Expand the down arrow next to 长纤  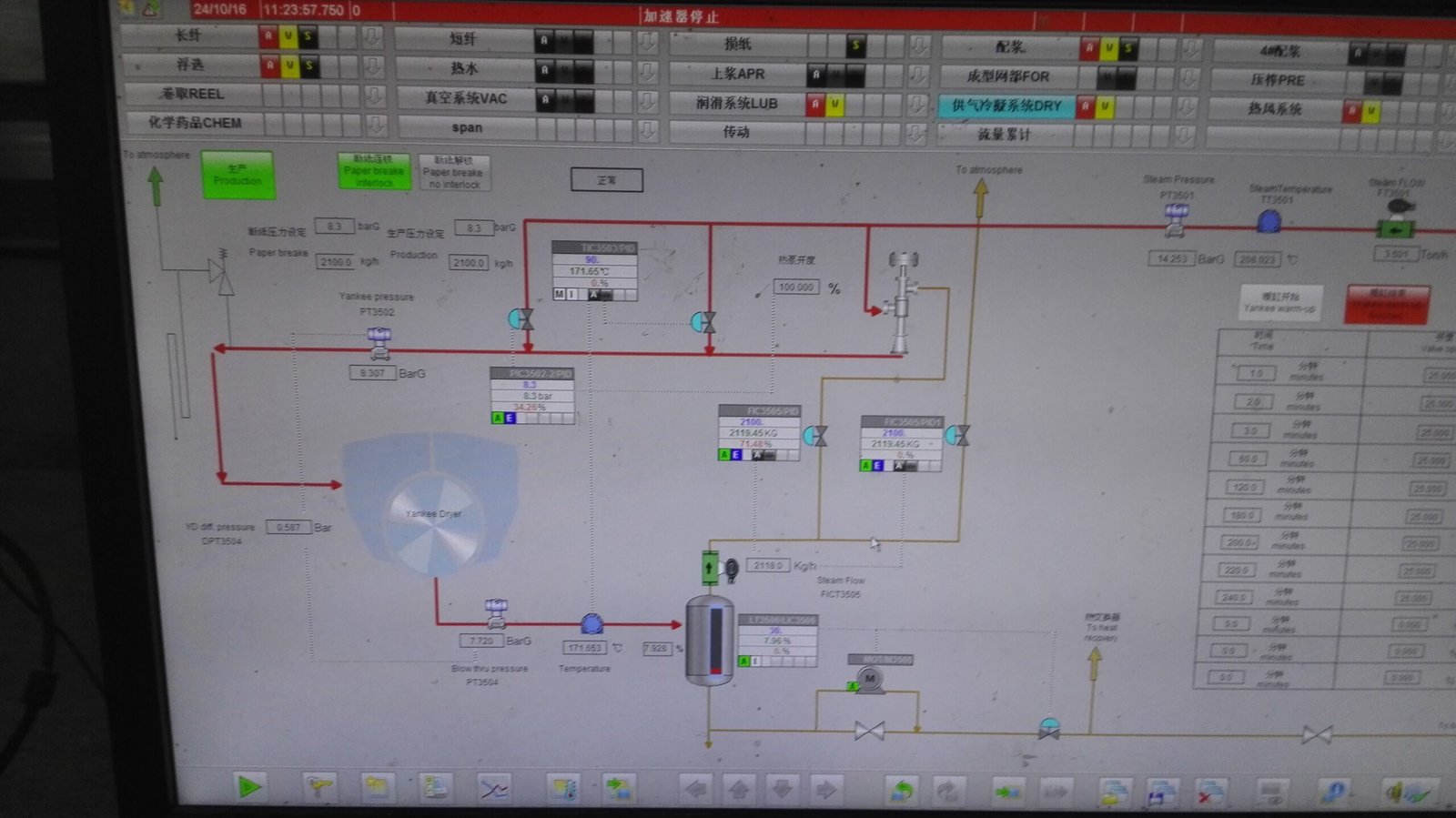[372, 37]
